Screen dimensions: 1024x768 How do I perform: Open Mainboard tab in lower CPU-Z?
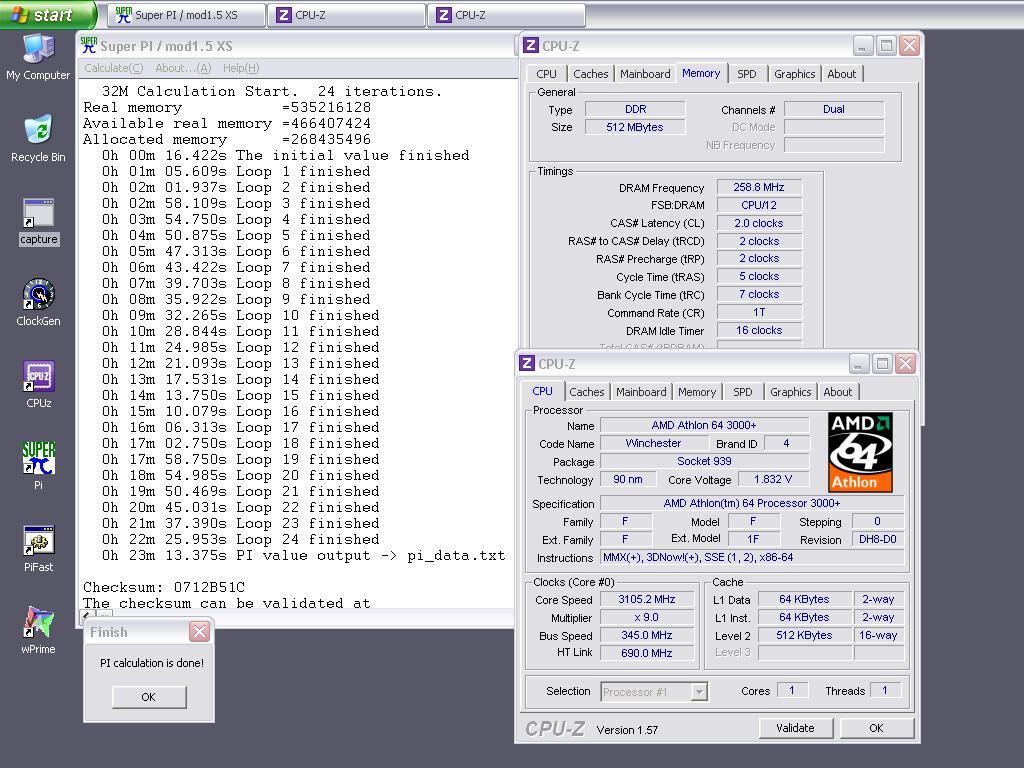click(641, 392)
